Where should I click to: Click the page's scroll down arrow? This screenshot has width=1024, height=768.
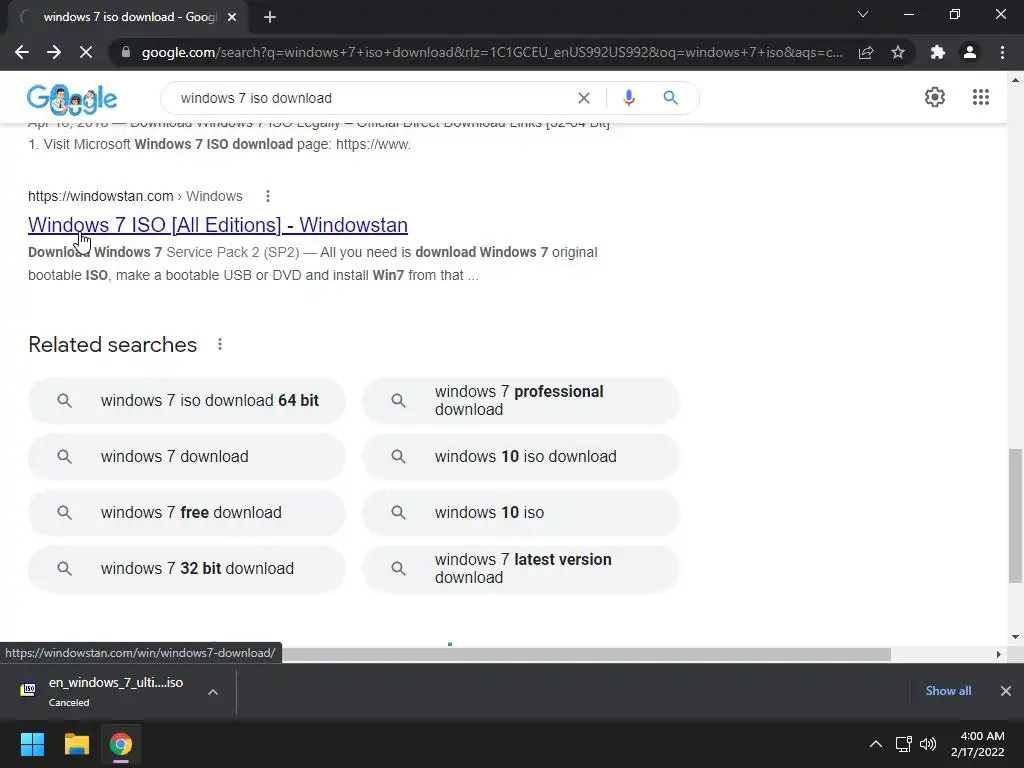[x=1015, y=637]
